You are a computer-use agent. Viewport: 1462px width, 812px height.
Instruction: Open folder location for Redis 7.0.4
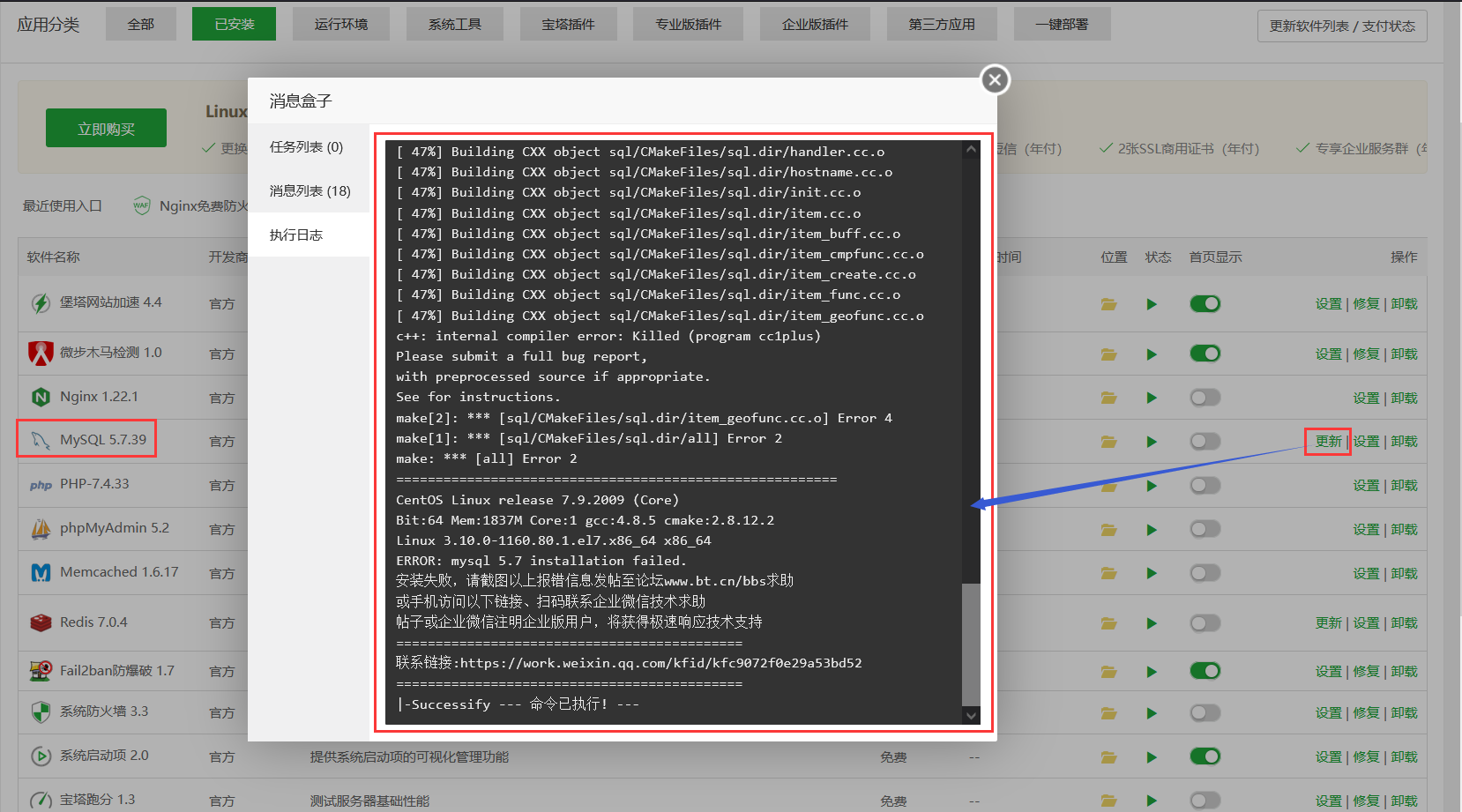click(1109, 623)
